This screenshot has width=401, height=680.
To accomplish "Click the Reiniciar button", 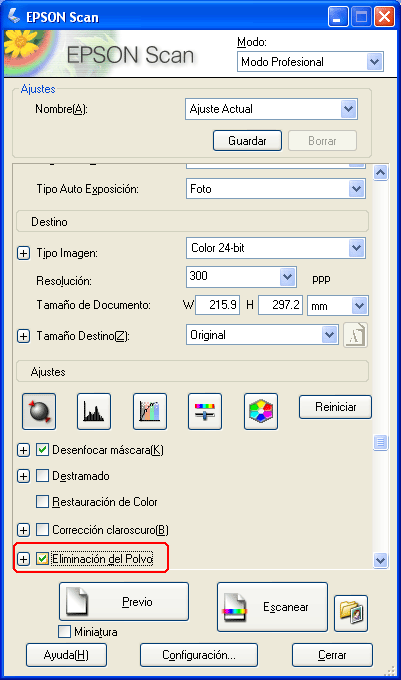I will click(x=335, y=407).
